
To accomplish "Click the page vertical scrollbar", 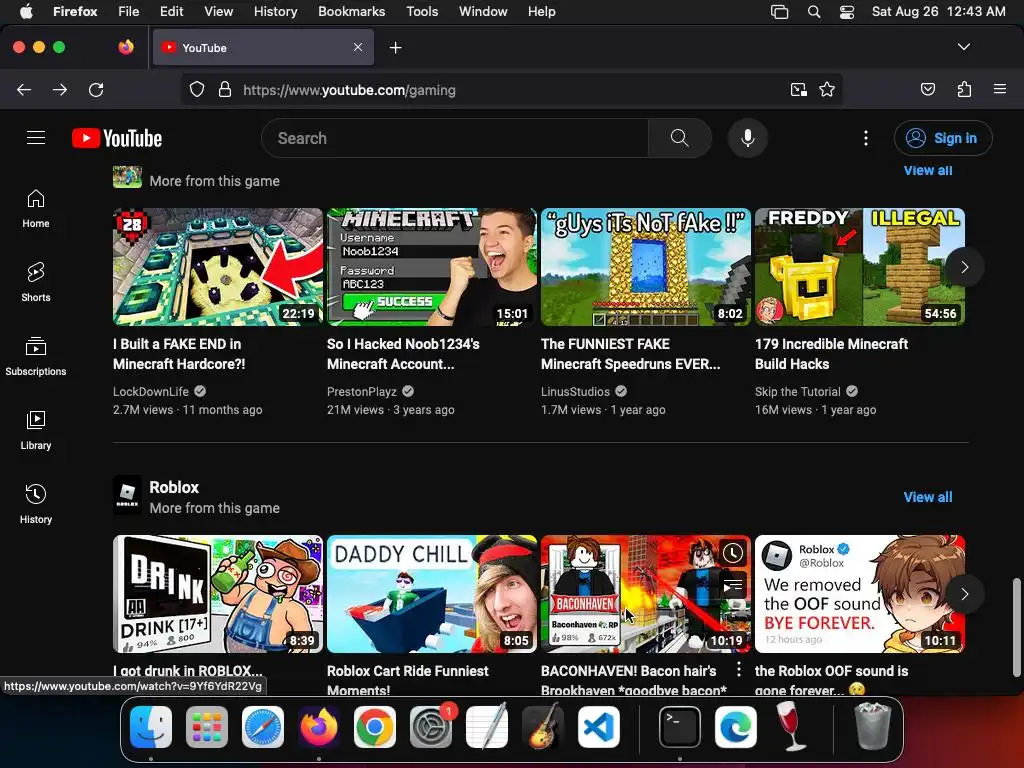I will click(x=1016, y=627).
